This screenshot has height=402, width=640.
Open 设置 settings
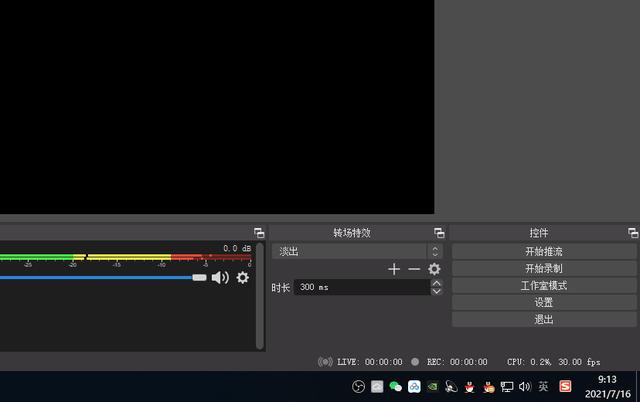click(544, 303)
